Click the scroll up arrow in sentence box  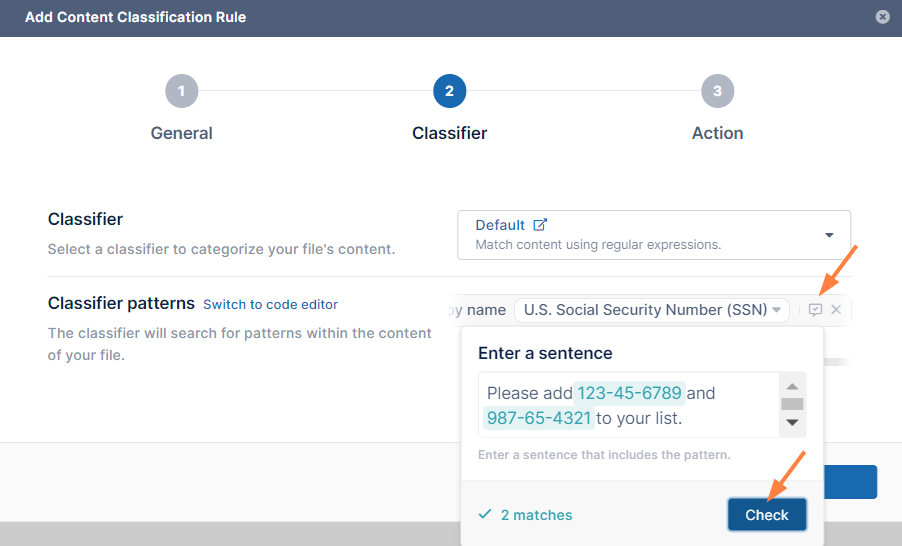tap(792, 386)
